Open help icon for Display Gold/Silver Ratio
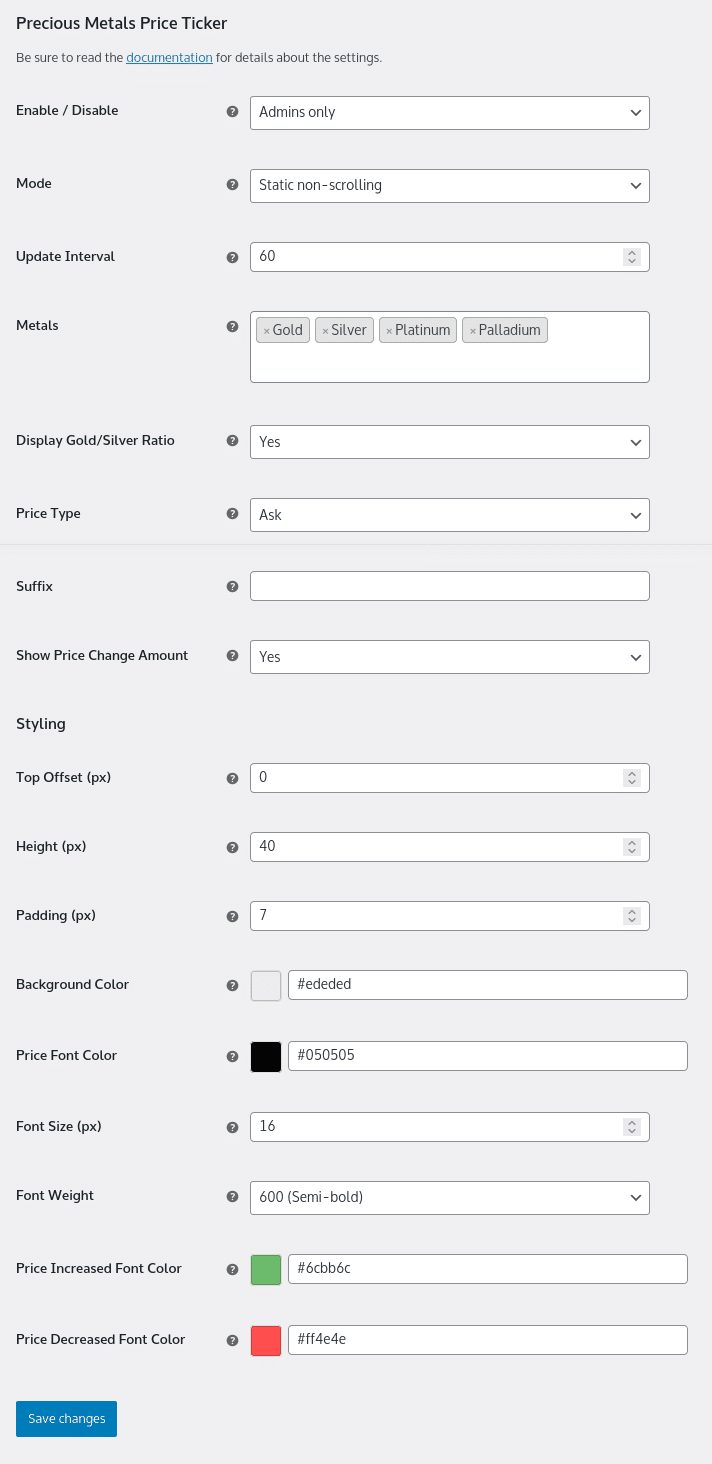The width and height of the screenshot is (712, 1464). tap(232, 441)
